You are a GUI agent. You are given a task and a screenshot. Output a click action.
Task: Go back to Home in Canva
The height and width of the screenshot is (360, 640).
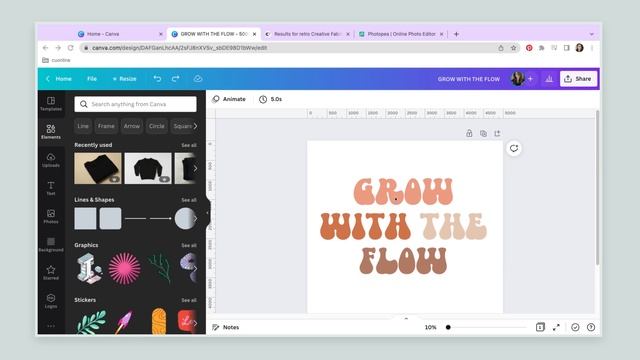coord(59,79)
